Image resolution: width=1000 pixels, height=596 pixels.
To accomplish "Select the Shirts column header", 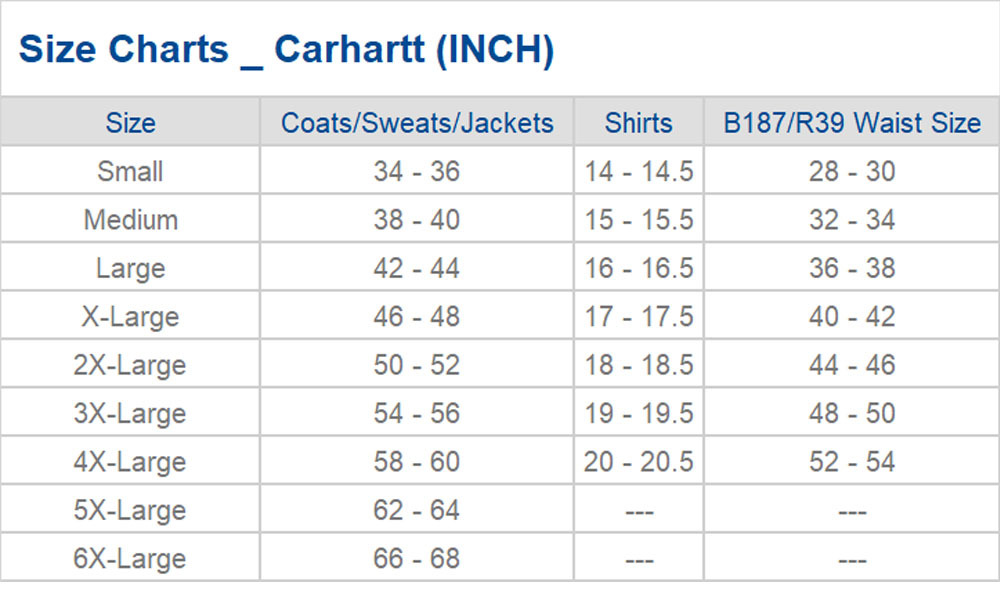I will click(x=639, y=123).
